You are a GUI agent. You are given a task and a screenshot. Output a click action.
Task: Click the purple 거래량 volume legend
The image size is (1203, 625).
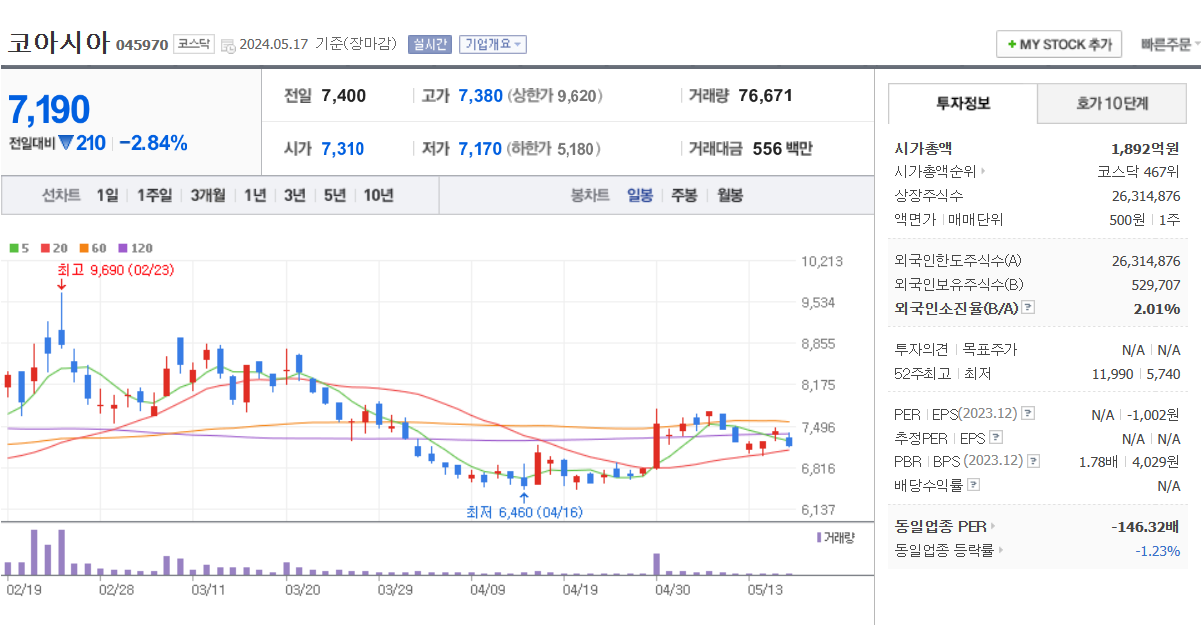pyautogui.click(x=835, y=537)
